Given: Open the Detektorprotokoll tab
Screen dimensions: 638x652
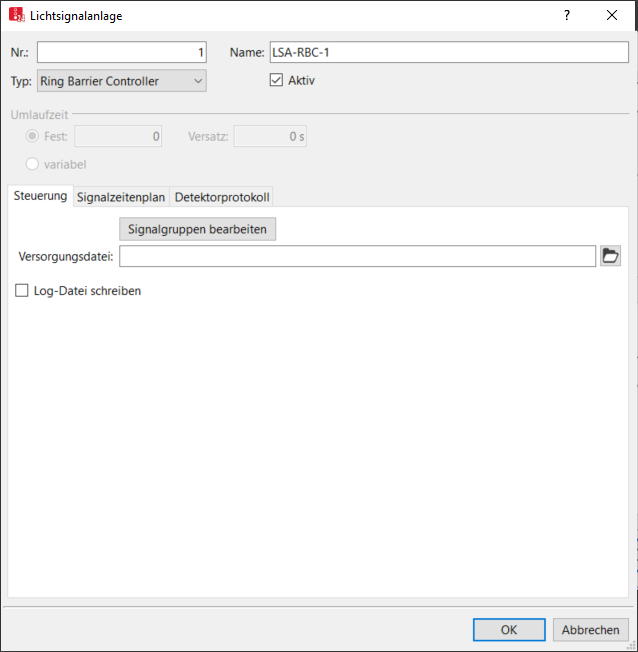Looking at the screenshot, I should click(222, 197).
